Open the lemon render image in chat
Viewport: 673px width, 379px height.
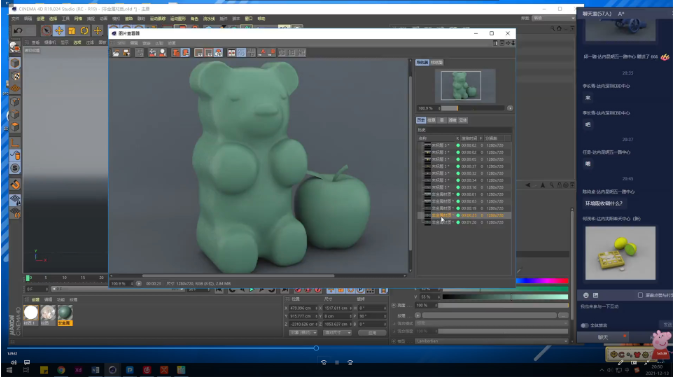[x=620, y=253]
